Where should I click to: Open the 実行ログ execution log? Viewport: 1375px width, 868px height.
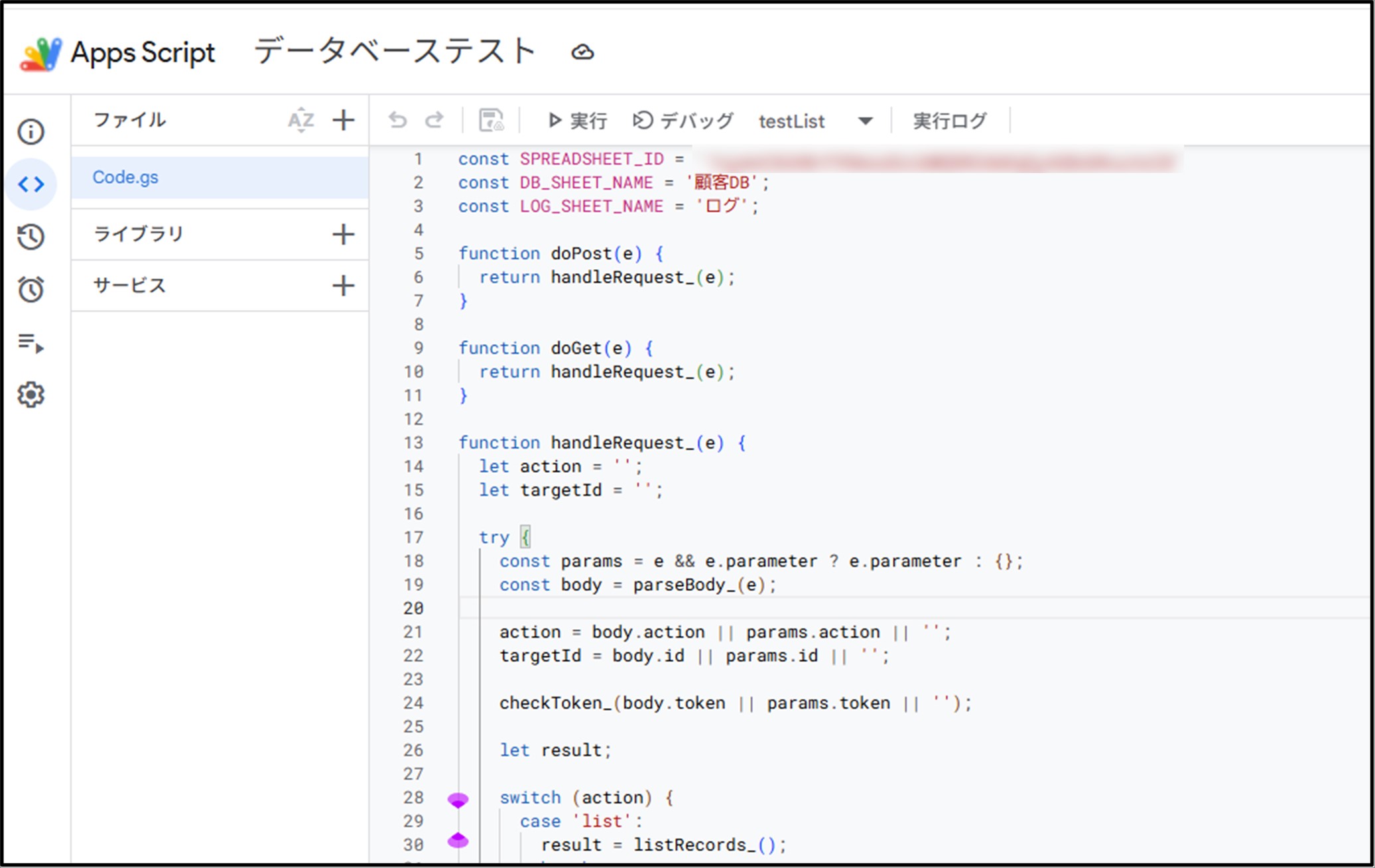coord(950,121)
